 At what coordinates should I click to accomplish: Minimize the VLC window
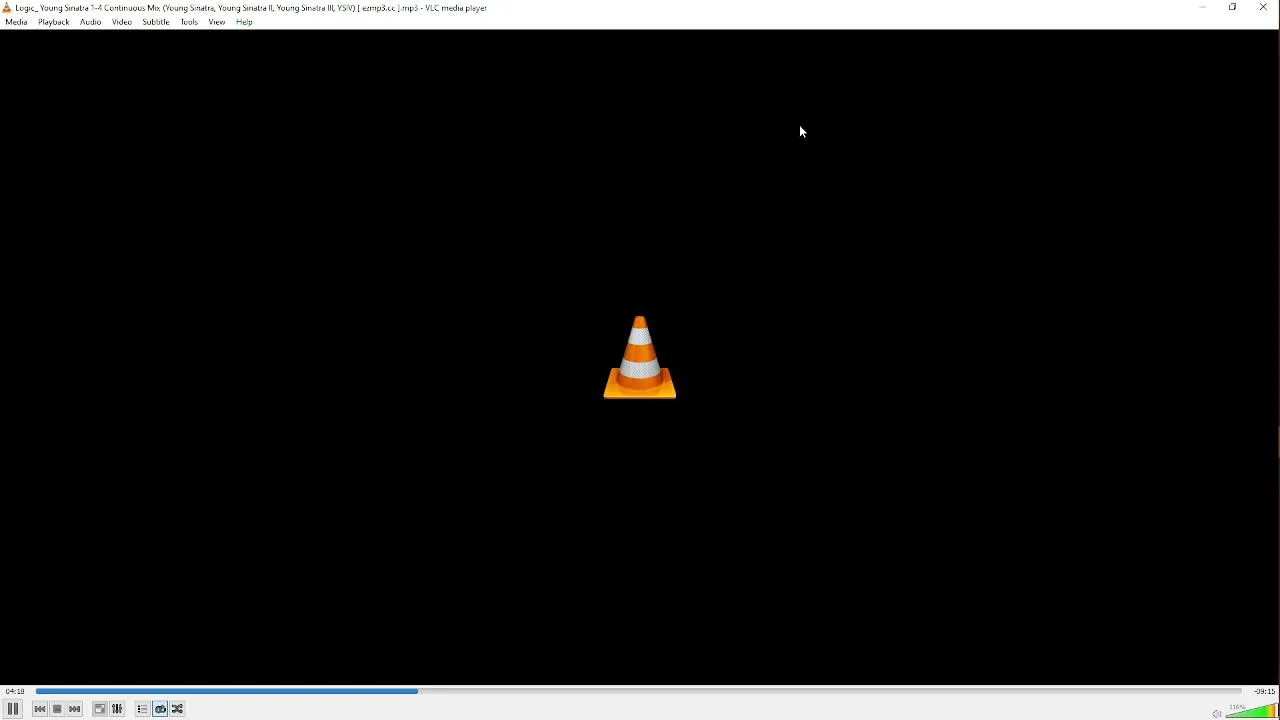(1204, 8)
